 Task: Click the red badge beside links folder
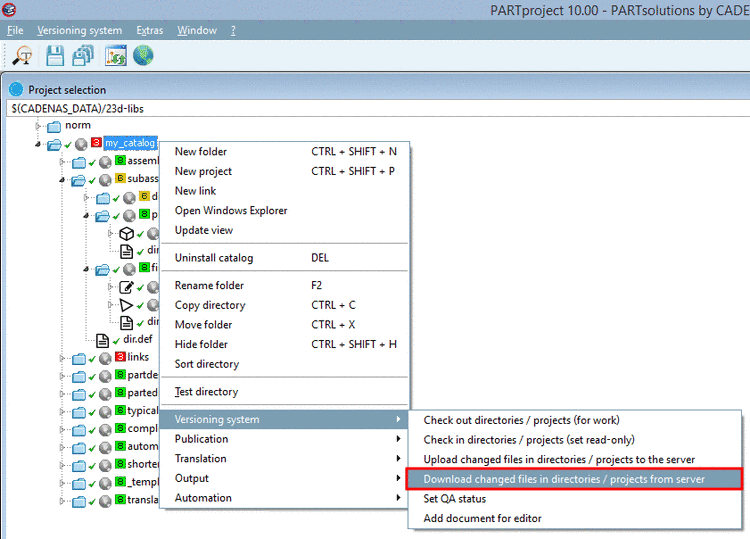coord(121,357)
